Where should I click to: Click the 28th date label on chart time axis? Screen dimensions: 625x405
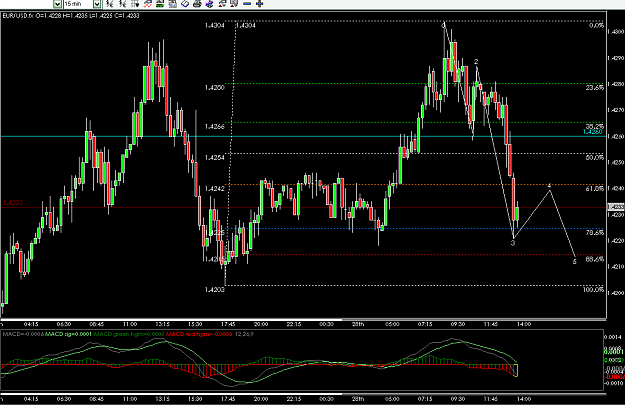click(358, 324)
